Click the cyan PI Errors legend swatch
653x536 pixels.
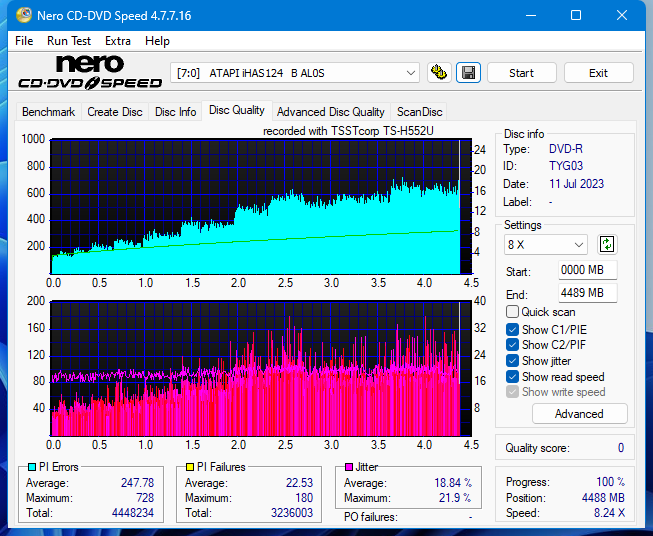[32, 467]
